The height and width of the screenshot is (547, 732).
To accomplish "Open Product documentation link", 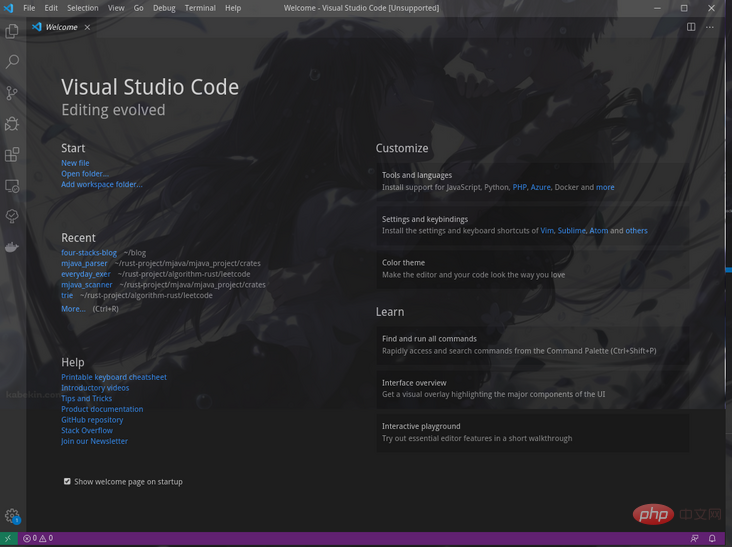I will (102, 409).
